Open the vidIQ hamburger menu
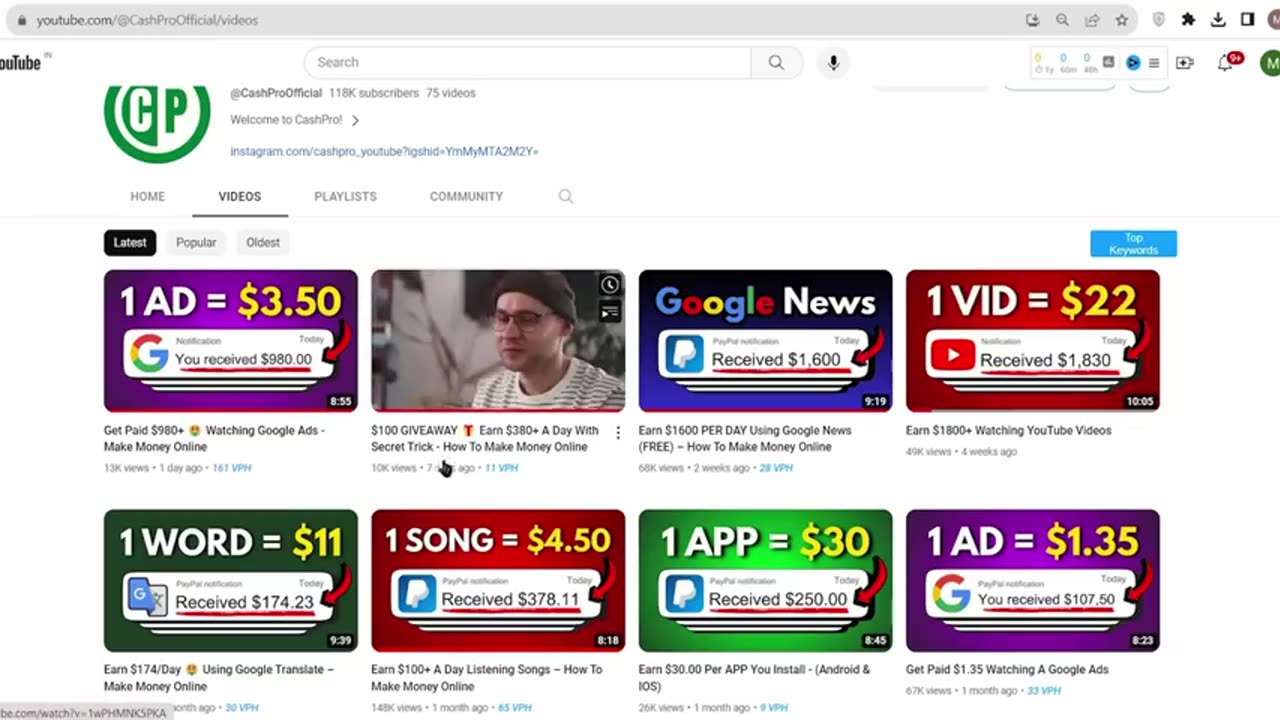This screenshot has width=1280, height=720. click(1154, 62)
